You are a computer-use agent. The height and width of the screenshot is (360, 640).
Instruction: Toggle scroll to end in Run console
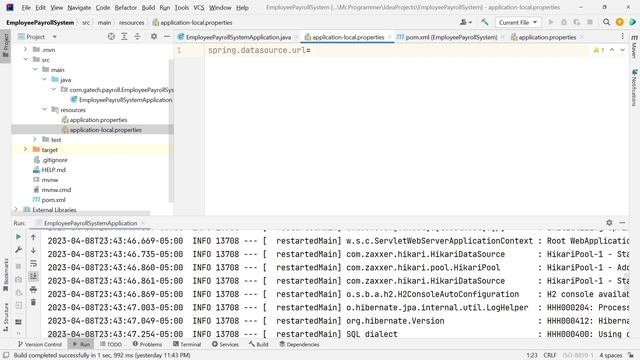[x=33, y=276]
